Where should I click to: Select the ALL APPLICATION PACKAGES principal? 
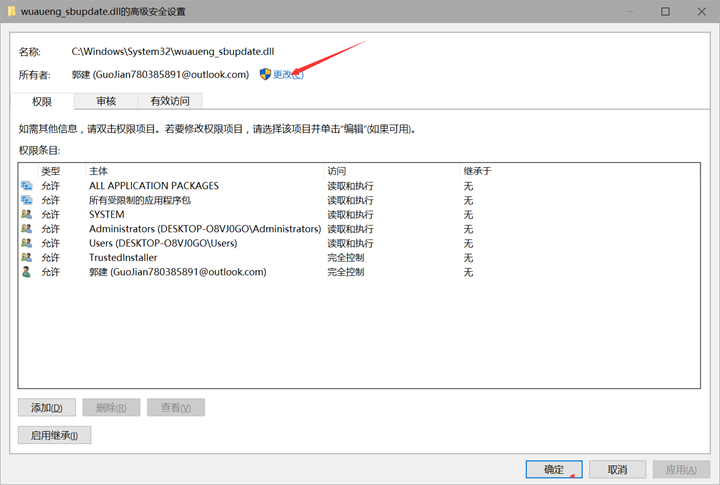click(154, 186)
